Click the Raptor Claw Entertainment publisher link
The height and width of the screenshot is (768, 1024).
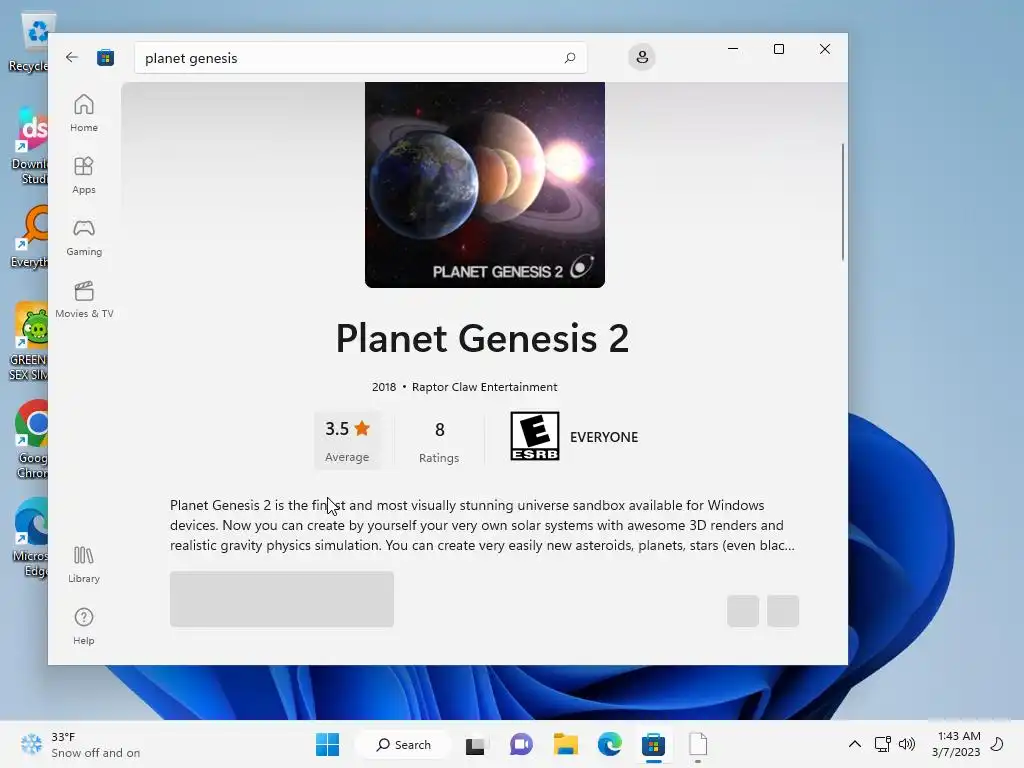[485, 387]
